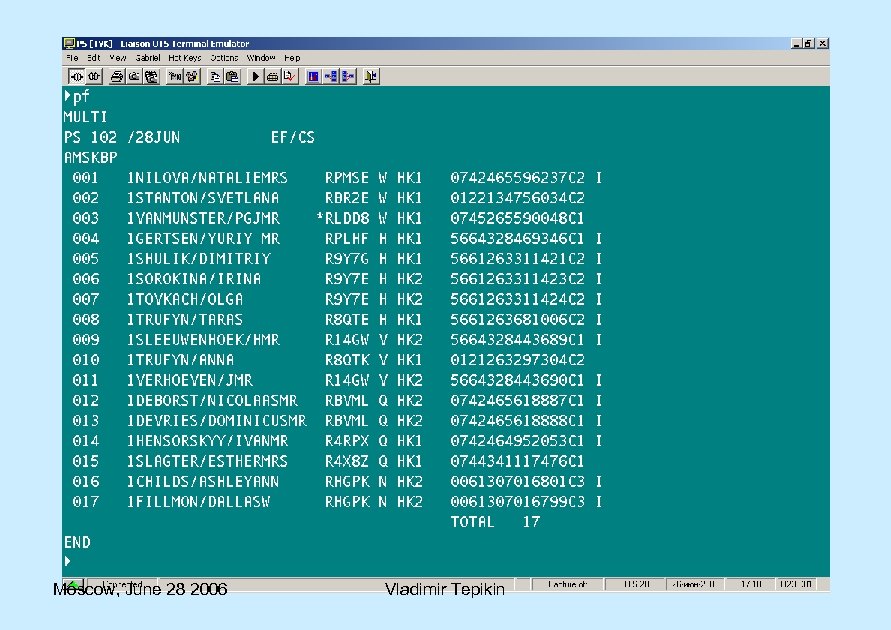This screenshot has width=891, height=630.
Task: Click the connect plug toolbar icon
Action: click(x=76, y=76)
